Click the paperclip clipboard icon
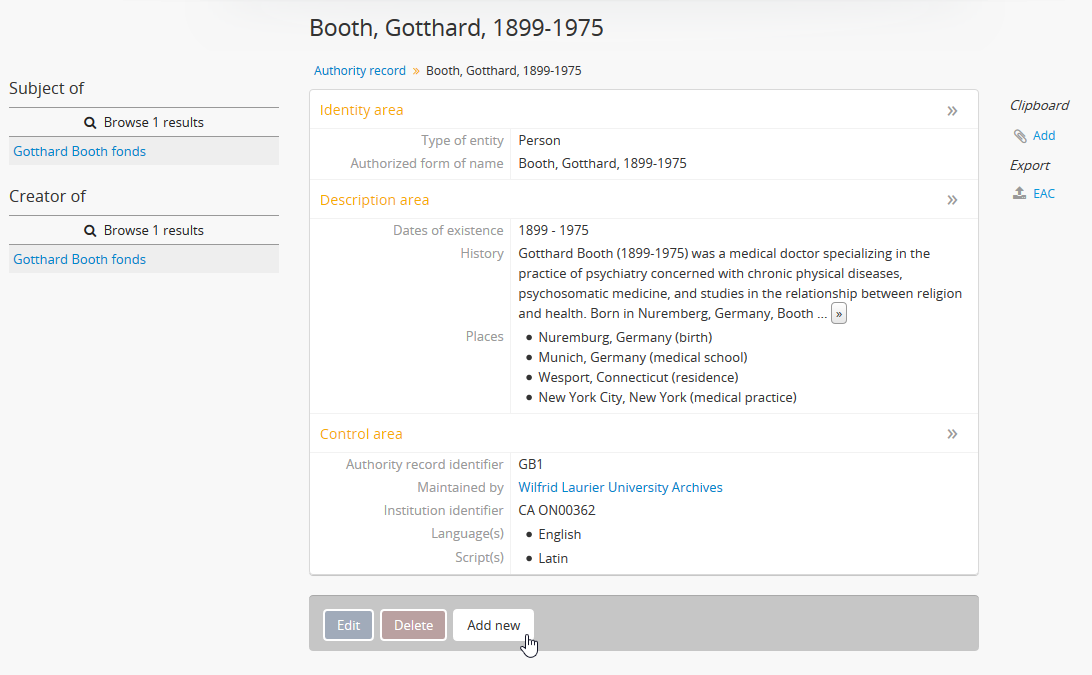 click(x=1020, y=136)
